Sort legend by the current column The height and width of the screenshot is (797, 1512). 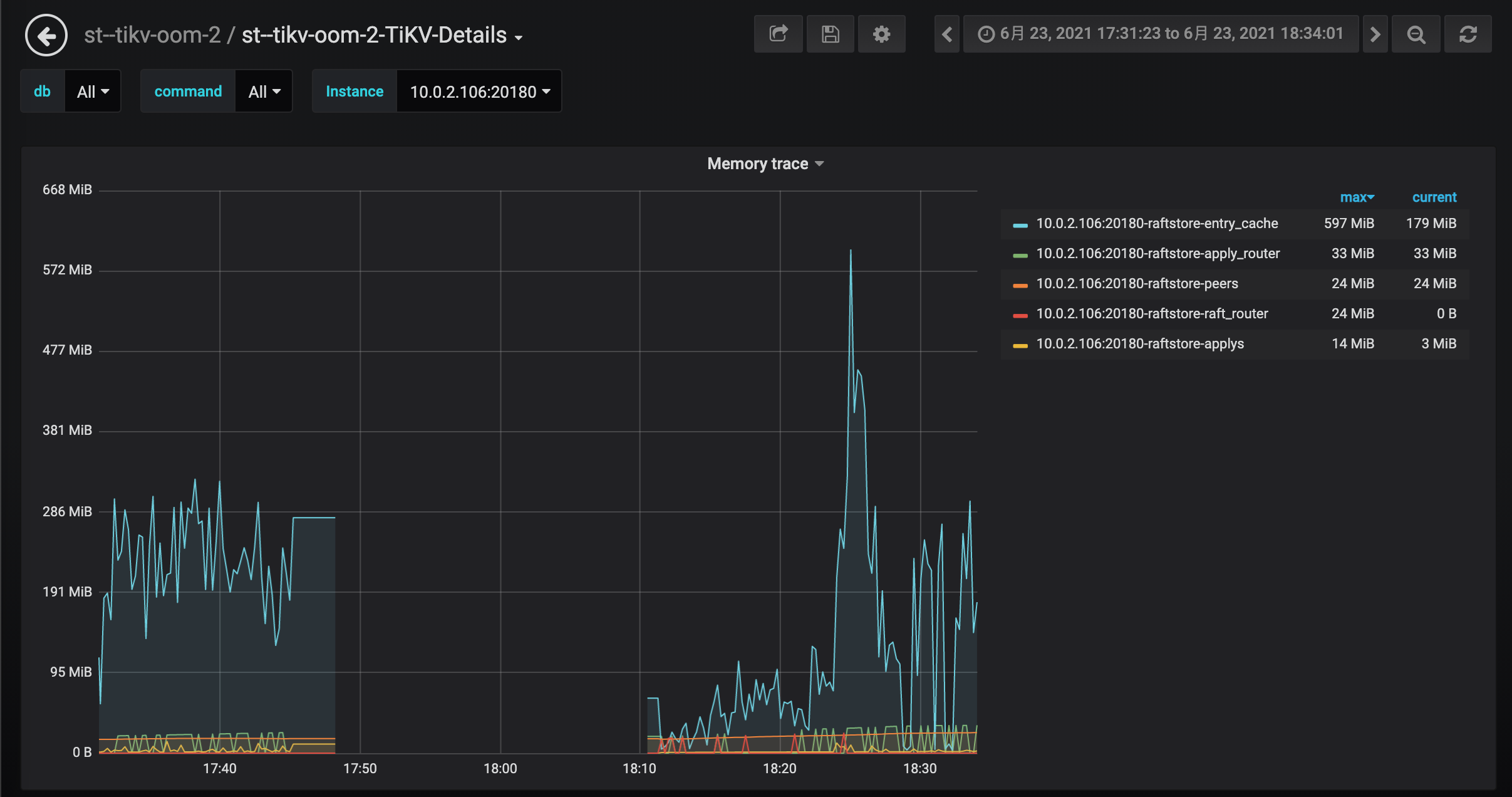(x=1434, y=197)
